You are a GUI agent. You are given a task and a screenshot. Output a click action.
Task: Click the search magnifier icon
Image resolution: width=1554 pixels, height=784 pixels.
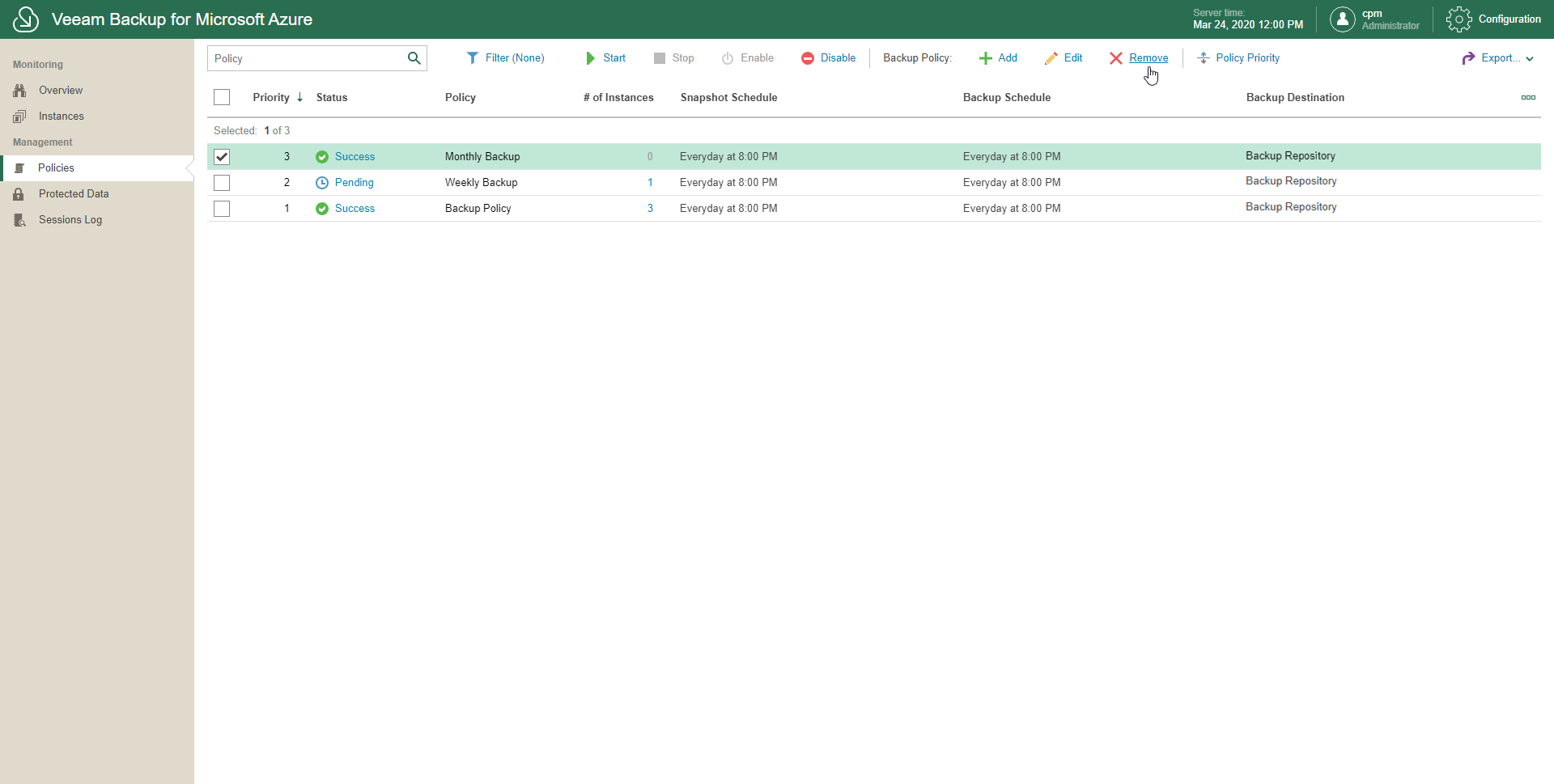click(414, 58)
